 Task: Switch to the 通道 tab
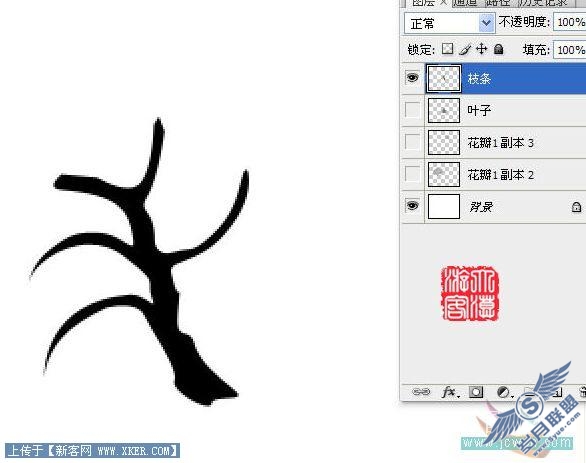click(466, 3)
